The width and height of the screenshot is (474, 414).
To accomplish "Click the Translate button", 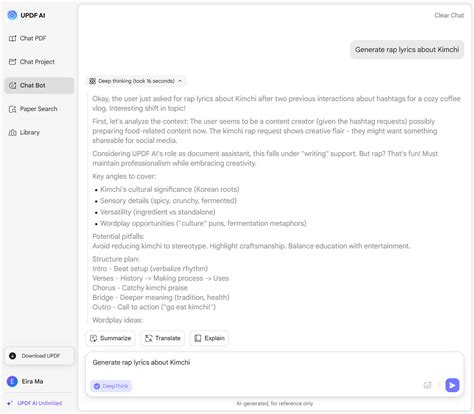I will click(x=163, y=338).
